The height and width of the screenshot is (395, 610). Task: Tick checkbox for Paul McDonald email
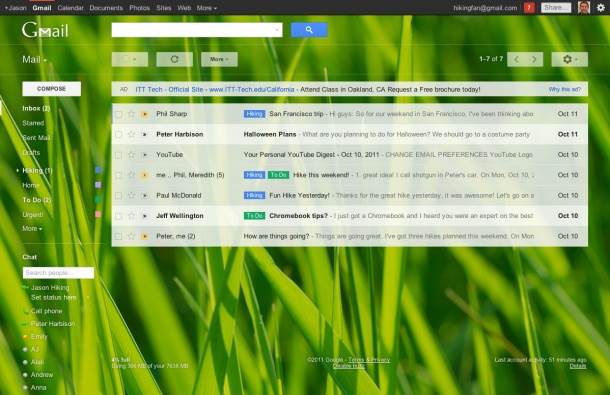119,196
